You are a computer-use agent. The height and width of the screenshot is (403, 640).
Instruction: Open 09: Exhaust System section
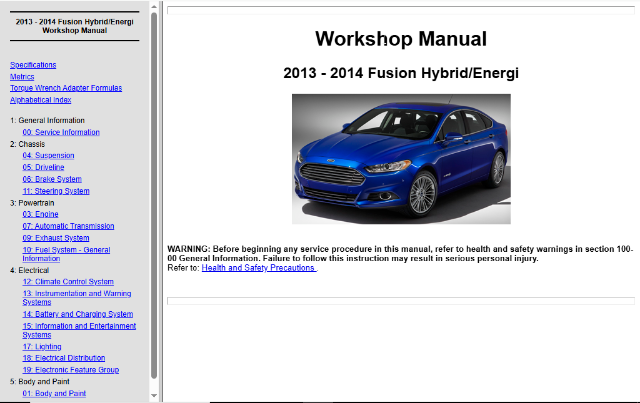click(56, 238)
